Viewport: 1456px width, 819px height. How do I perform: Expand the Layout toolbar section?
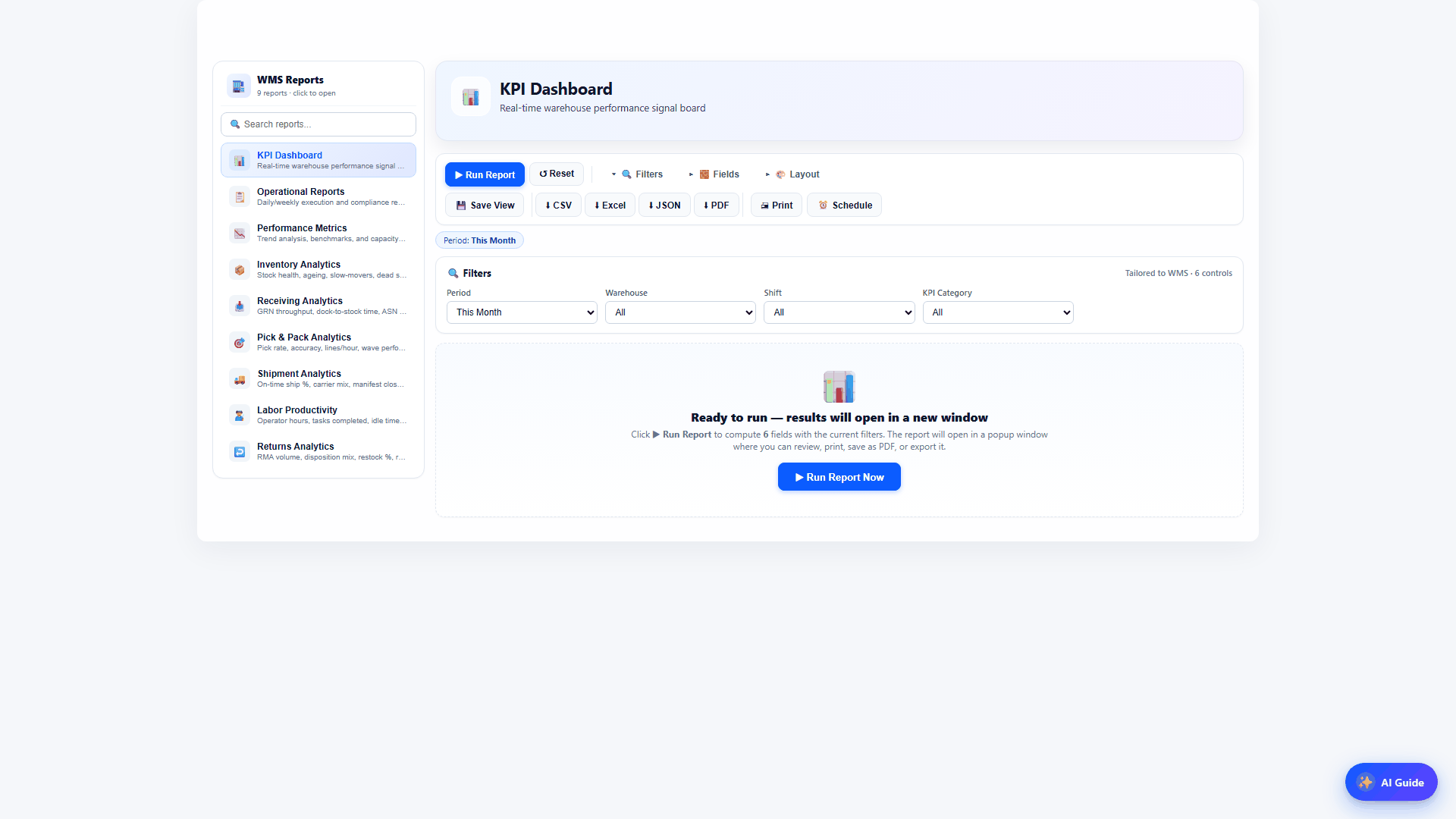[792, 174]
